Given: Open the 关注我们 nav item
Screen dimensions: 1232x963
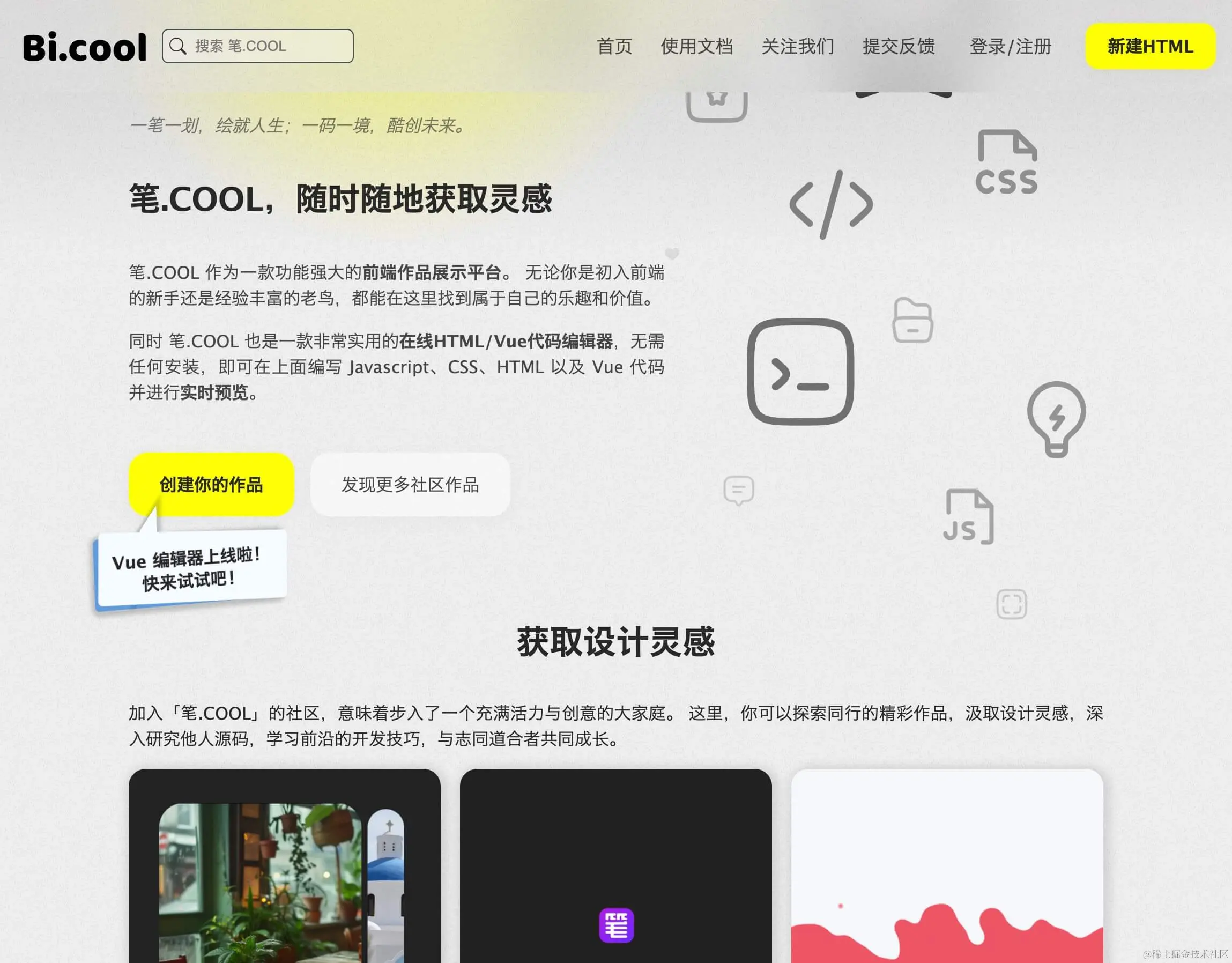Looking at the screenshot, I should click(798, 46).
